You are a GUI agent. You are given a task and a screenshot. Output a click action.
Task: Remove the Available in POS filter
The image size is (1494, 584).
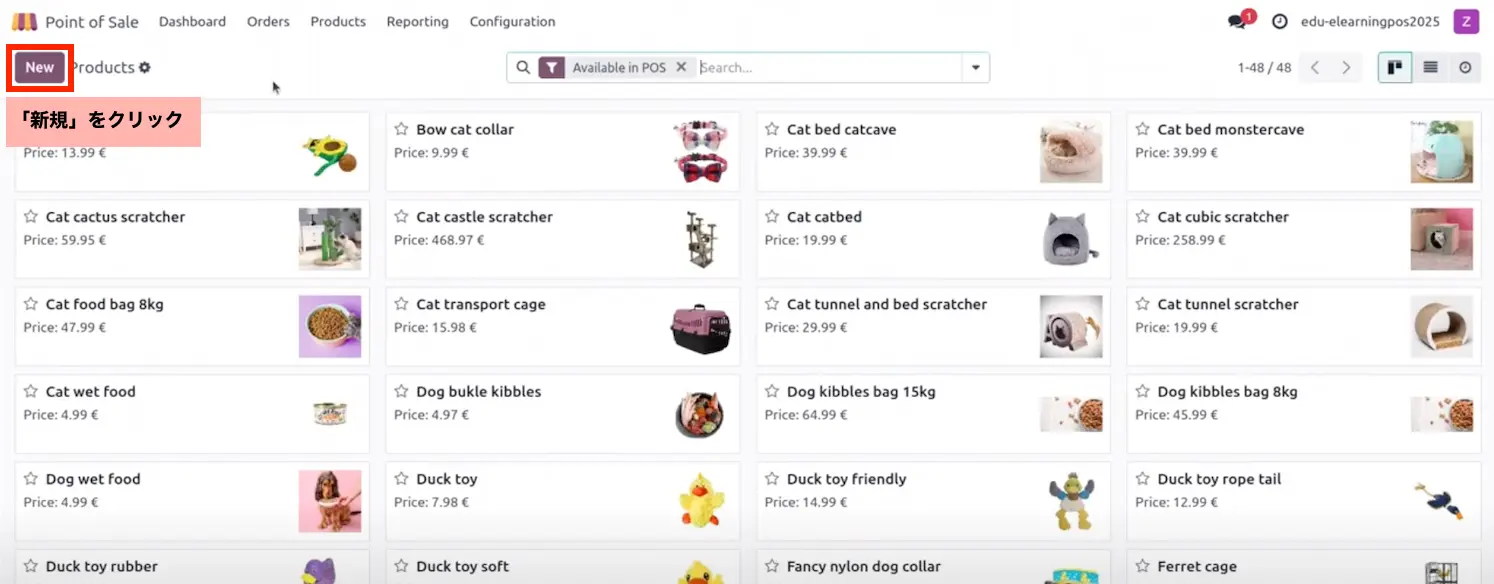click(681, 68)
